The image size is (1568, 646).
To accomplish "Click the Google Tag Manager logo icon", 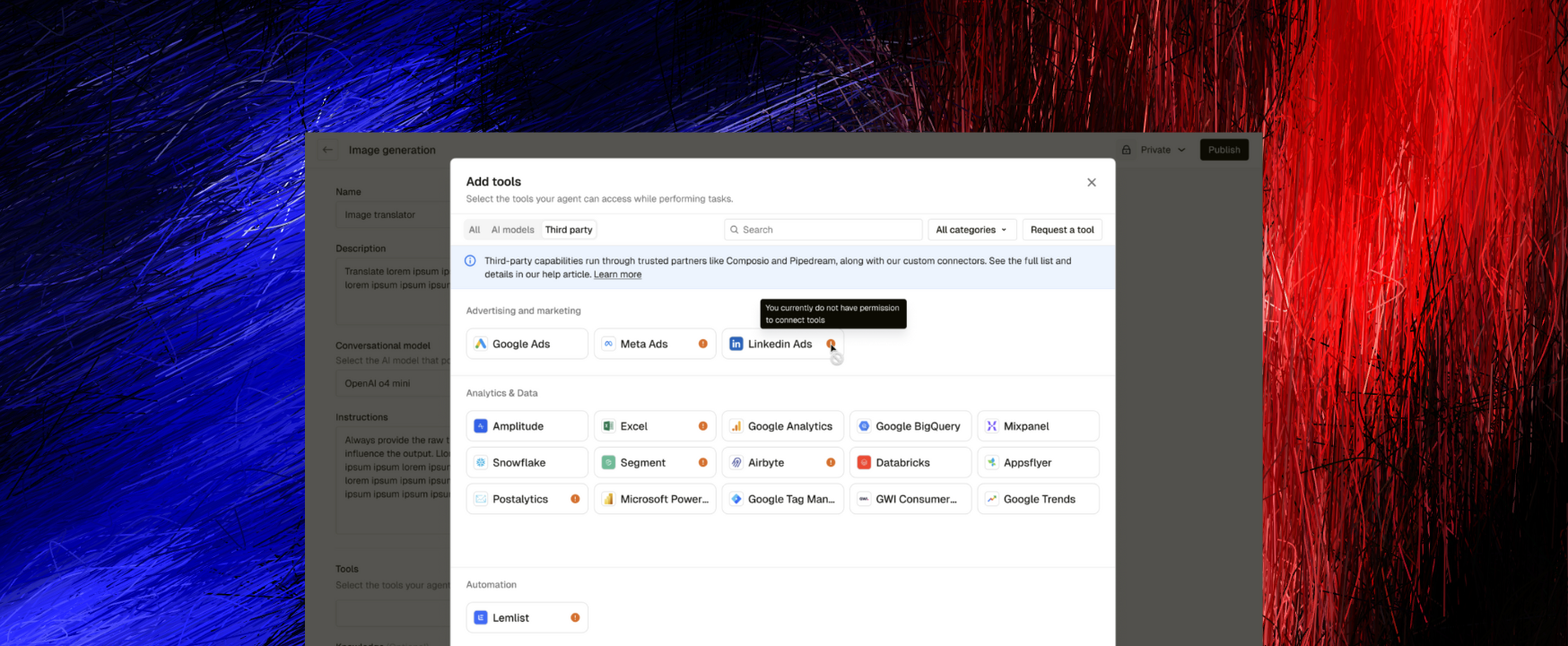I will click(736, 499).
